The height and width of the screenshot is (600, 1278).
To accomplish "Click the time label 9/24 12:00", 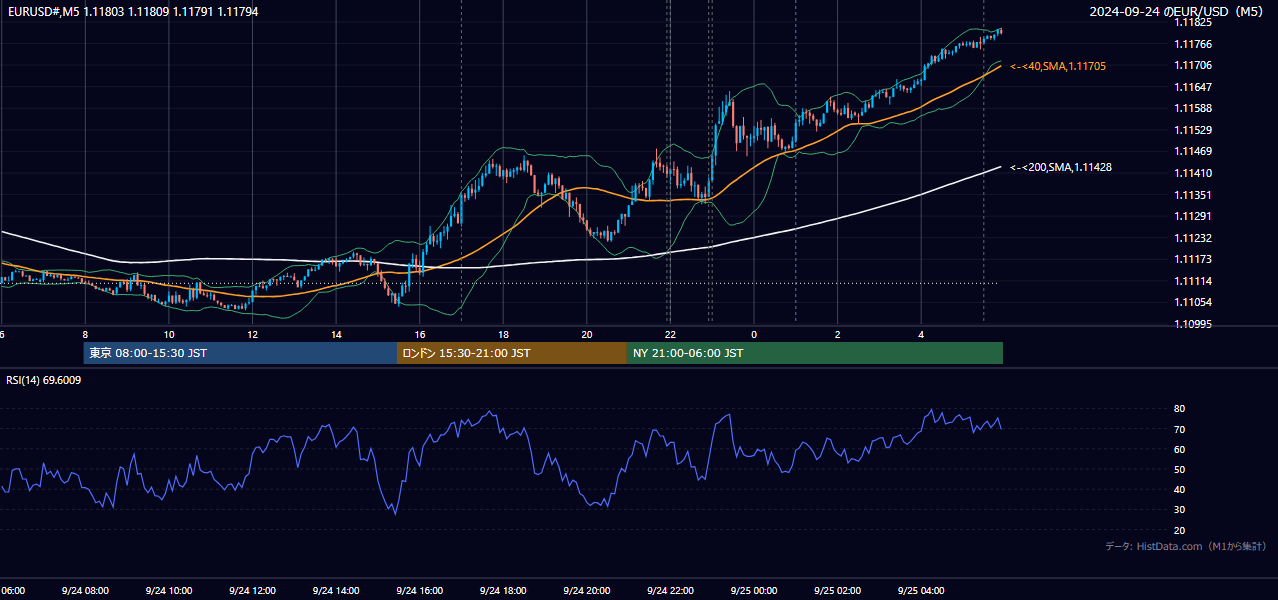I will [252, 591].
